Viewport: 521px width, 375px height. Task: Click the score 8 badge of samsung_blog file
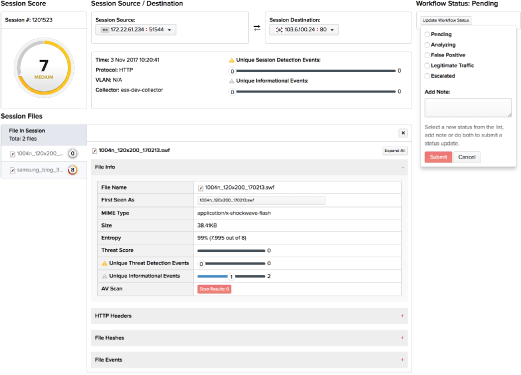(x=72, y=170)
